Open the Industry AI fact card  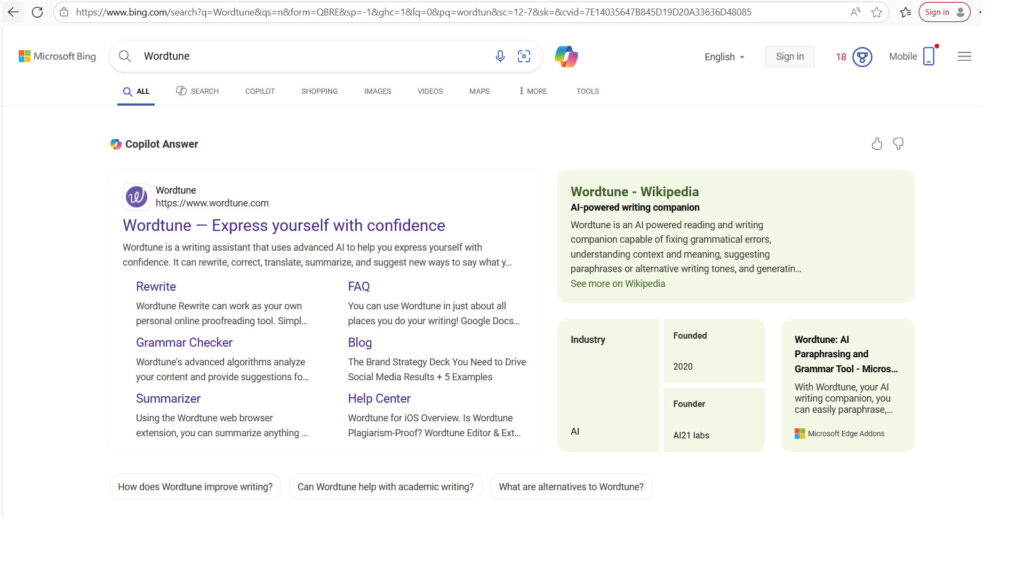pos(608,385)
